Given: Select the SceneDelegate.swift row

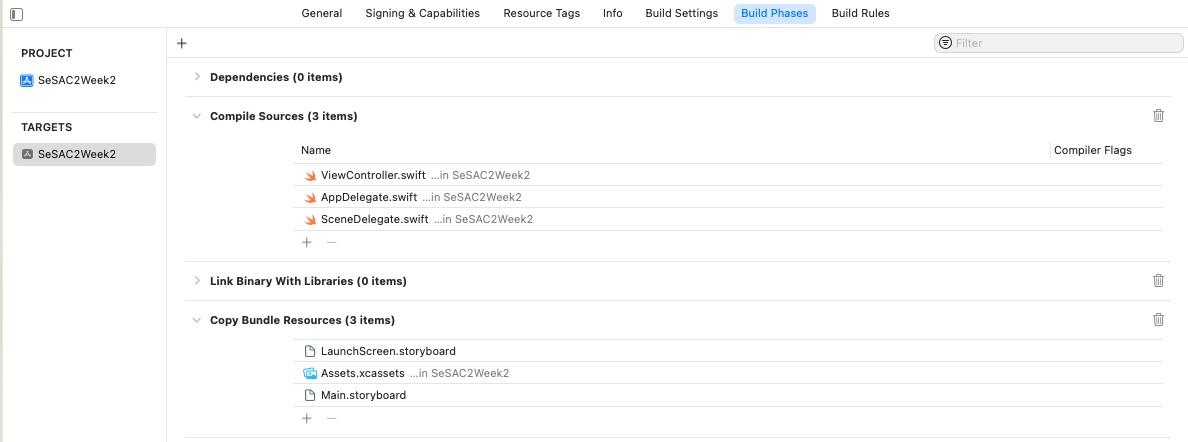Looking at the screenshot, I should [728, 219].
